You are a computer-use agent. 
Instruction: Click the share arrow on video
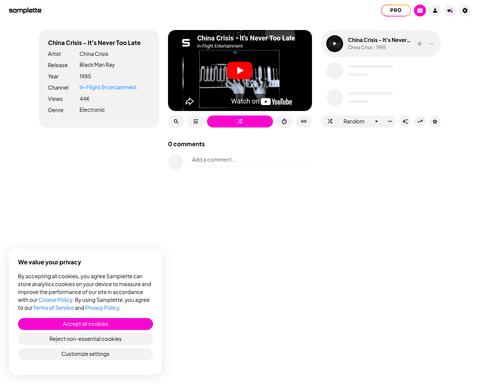coord(189,101)
